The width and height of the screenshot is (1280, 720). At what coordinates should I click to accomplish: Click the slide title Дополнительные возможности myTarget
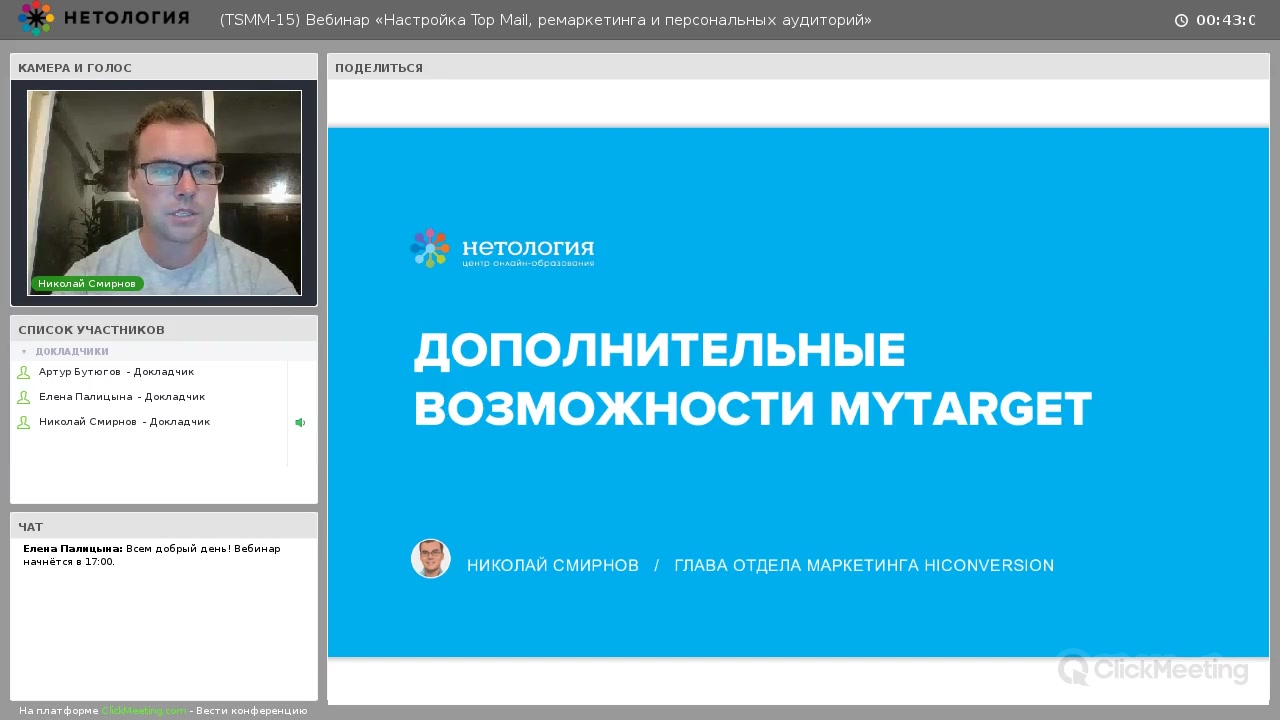752,380
